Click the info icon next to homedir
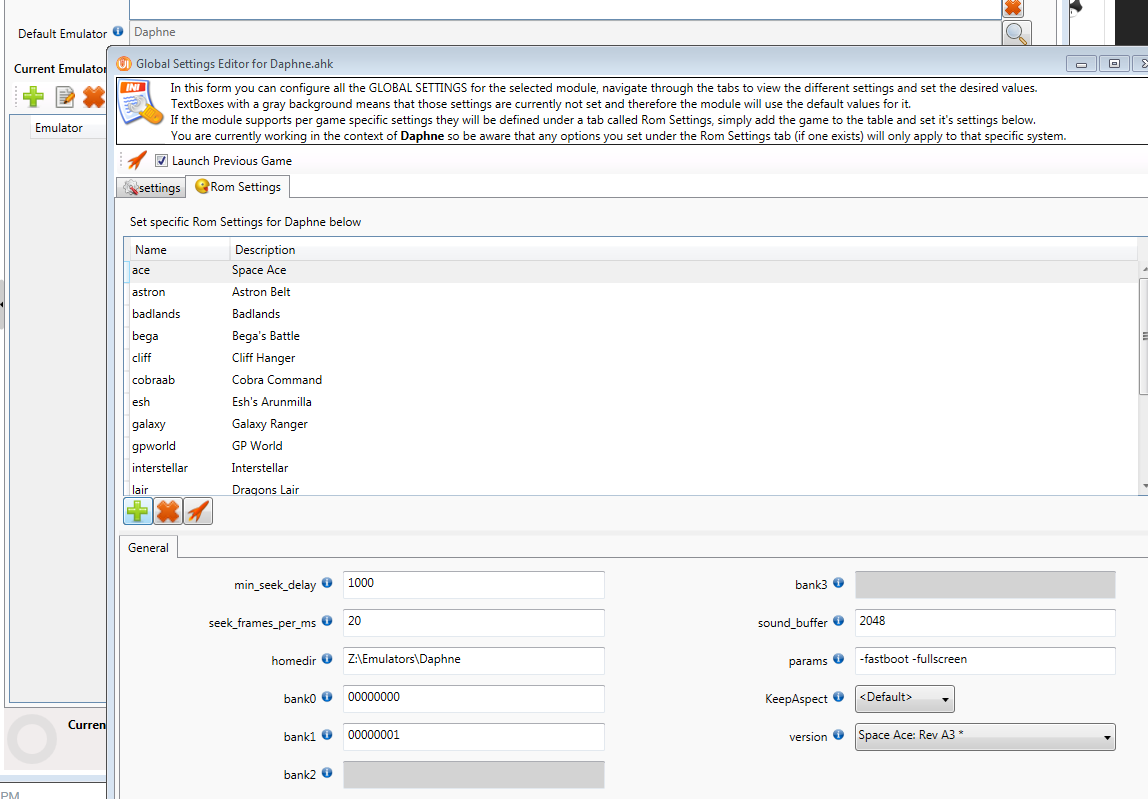 click(x=327, y=659)
